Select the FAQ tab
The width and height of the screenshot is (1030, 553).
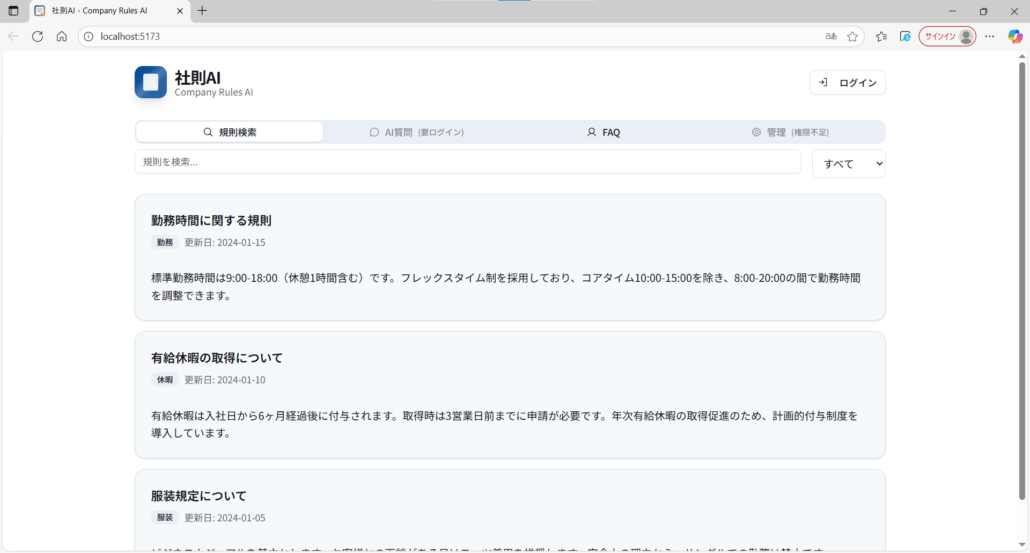pos(603,132)
